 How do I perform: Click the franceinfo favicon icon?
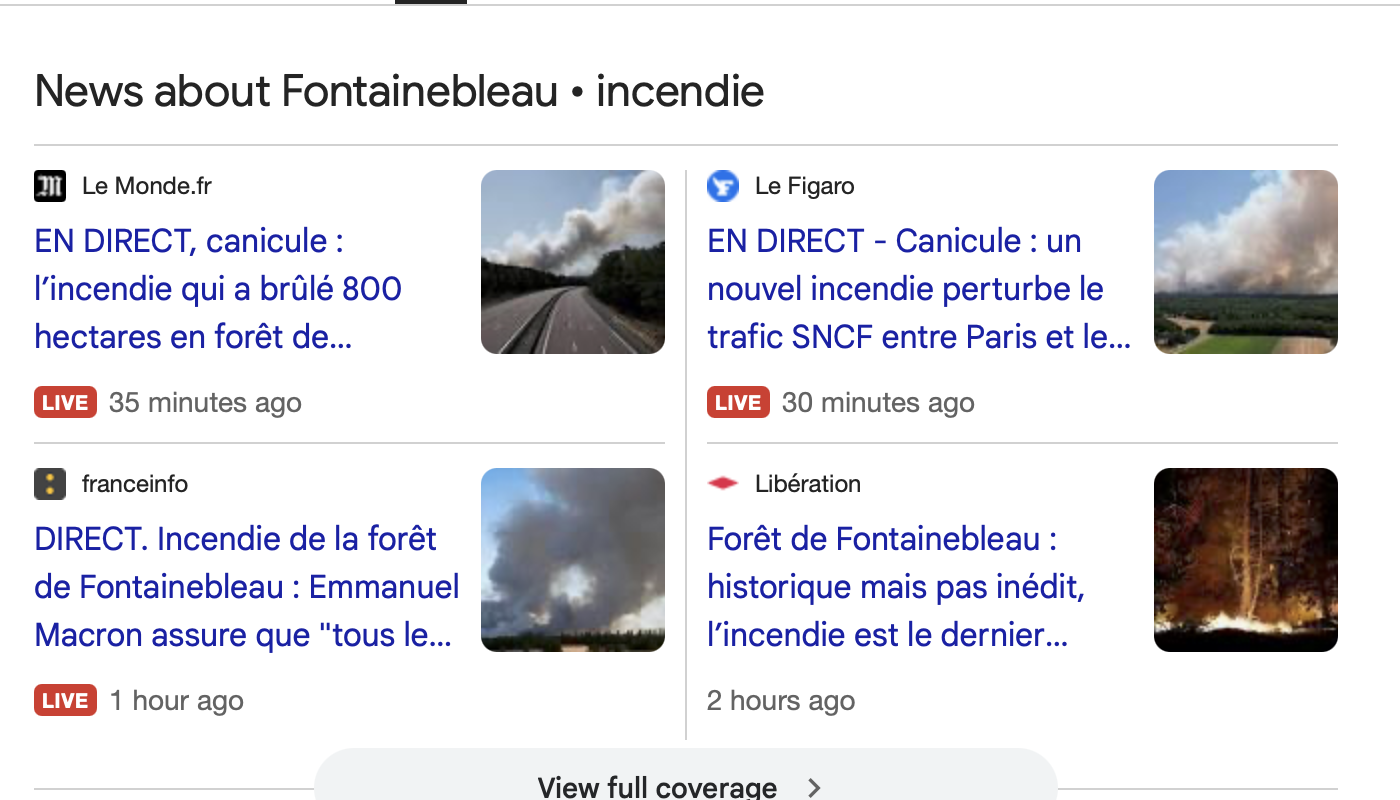(50, 484)
